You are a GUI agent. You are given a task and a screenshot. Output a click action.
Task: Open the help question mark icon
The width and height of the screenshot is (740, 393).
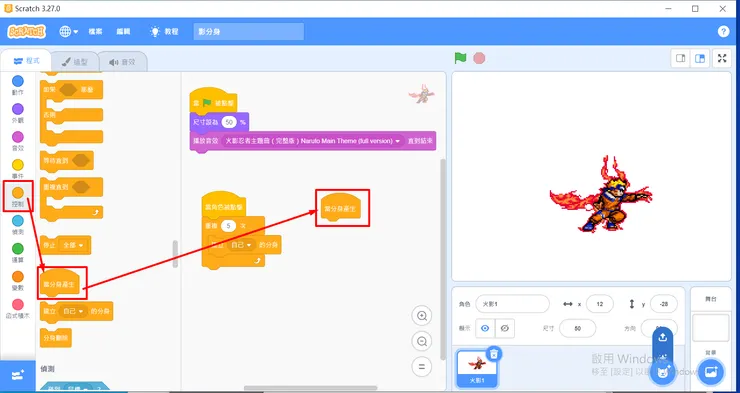click(x=723, y=32)
